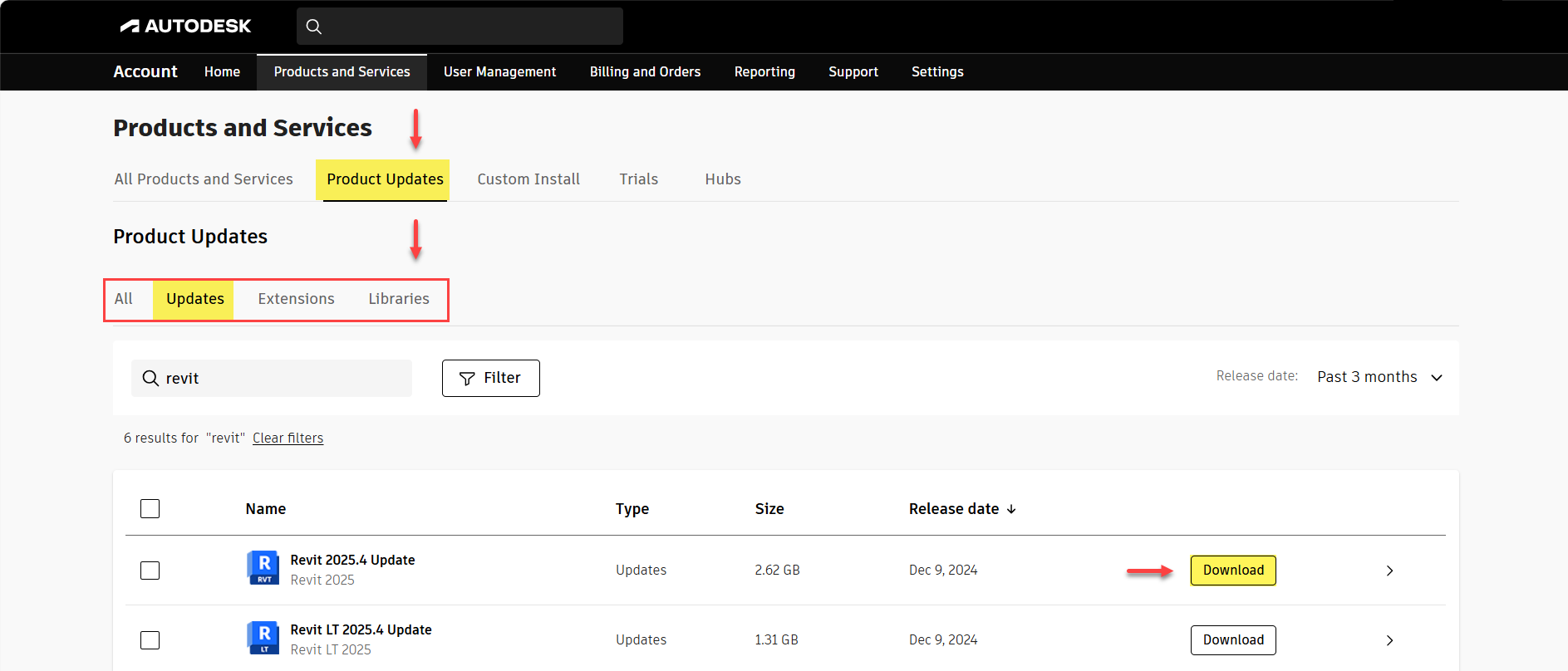
Task: Click the Autodesk logo
Action: coord(185,26)
